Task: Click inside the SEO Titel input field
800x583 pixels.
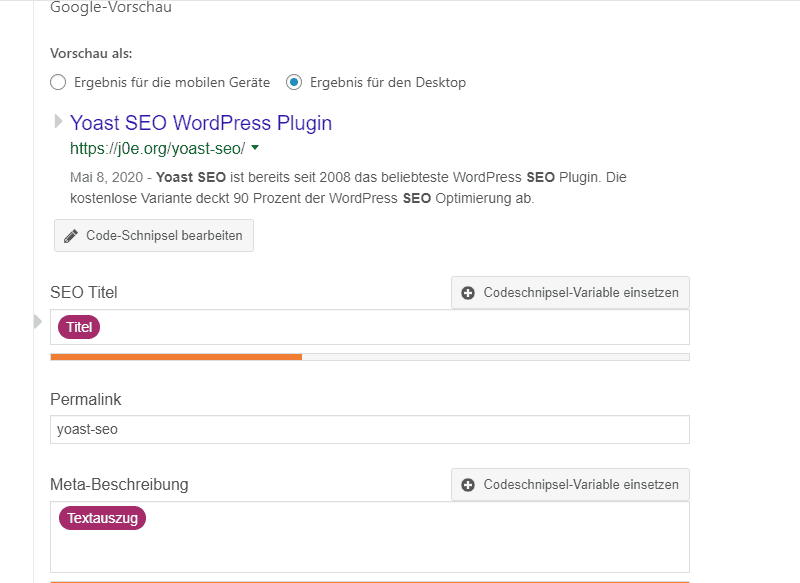Action: point(400,327)
